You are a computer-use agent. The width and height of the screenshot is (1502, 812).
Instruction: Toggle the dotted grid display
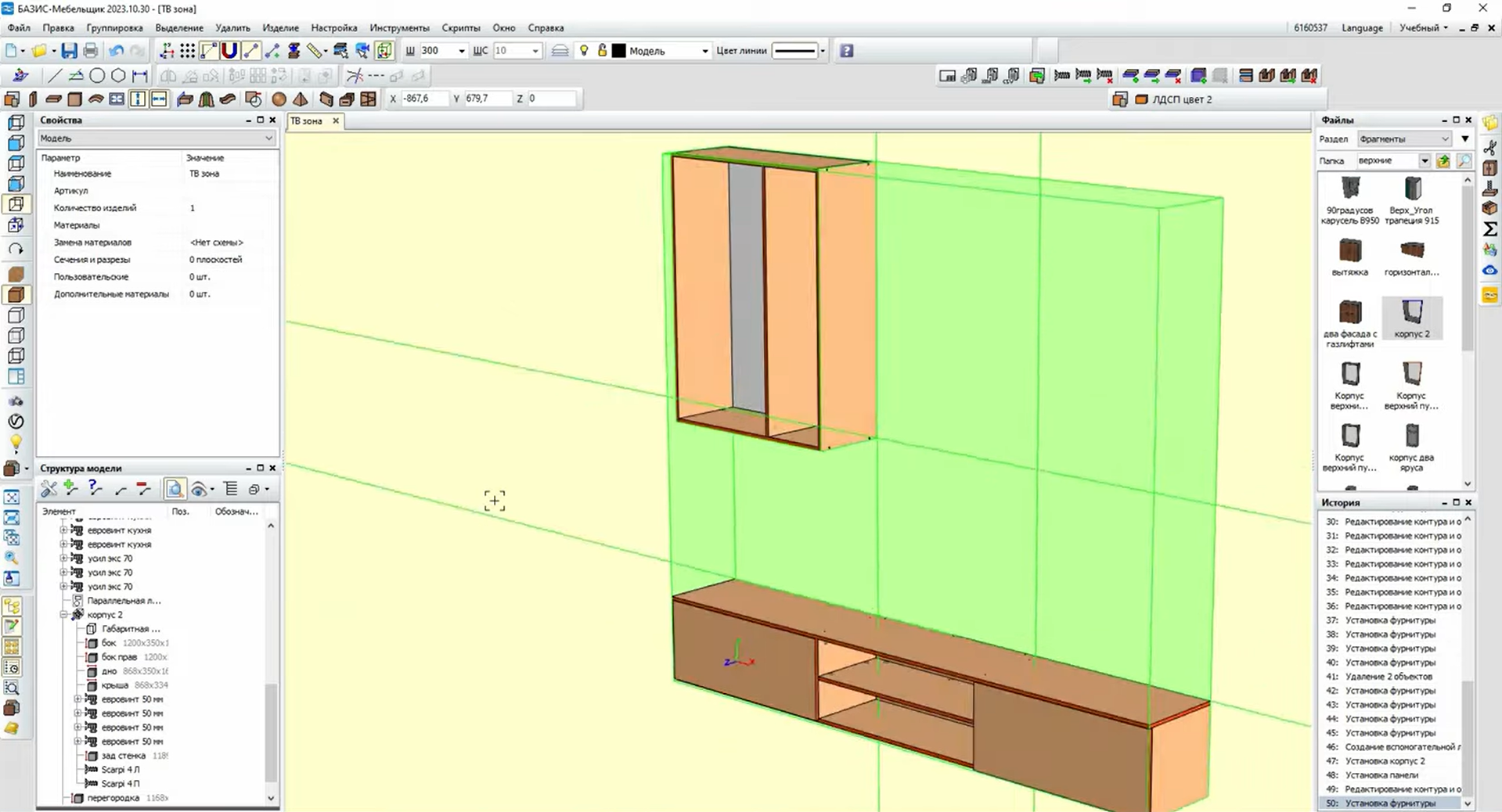pos(187,51)
